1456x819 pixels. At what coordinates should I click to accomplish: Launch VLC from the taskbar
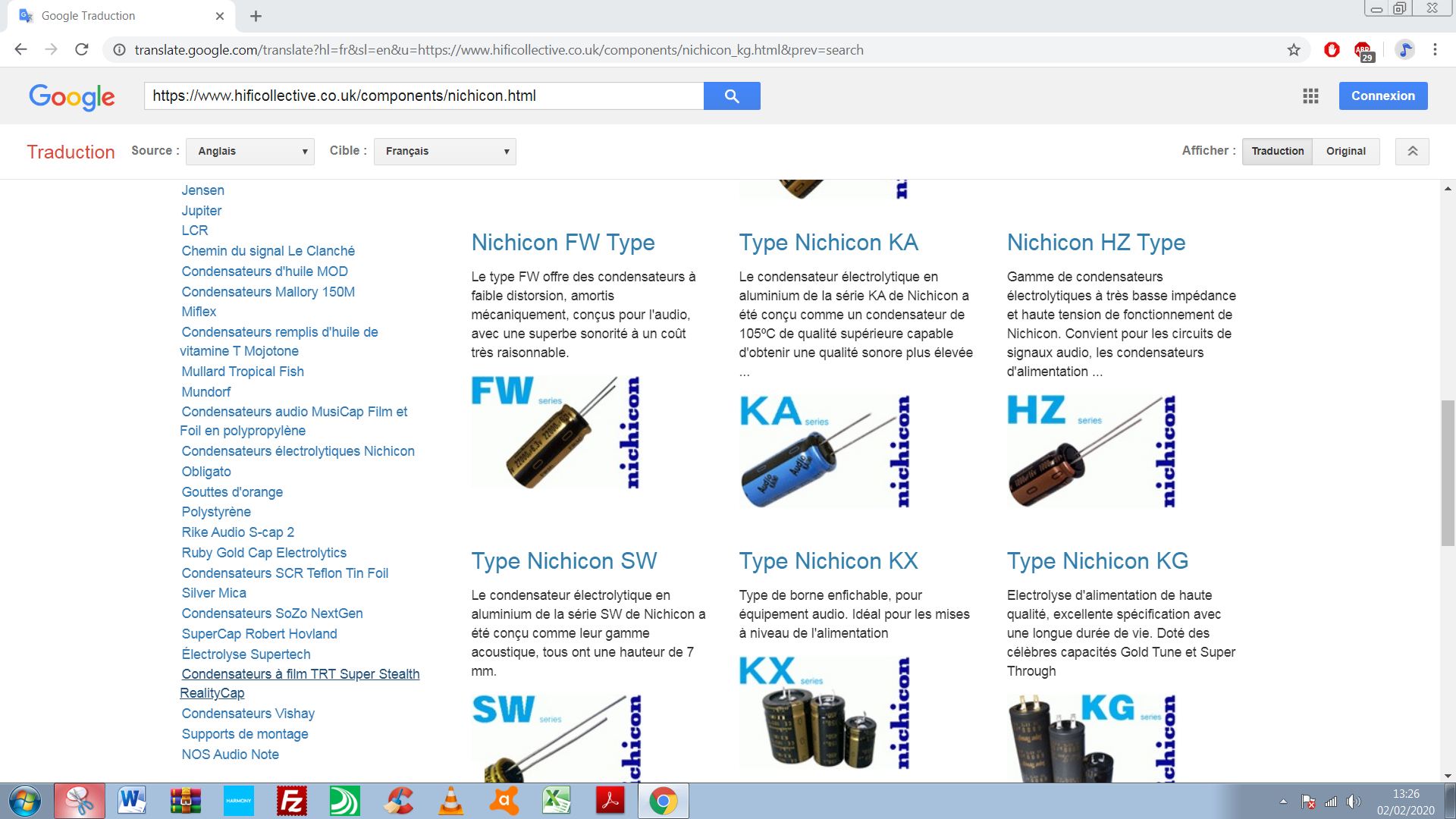[x=451, y=801]
